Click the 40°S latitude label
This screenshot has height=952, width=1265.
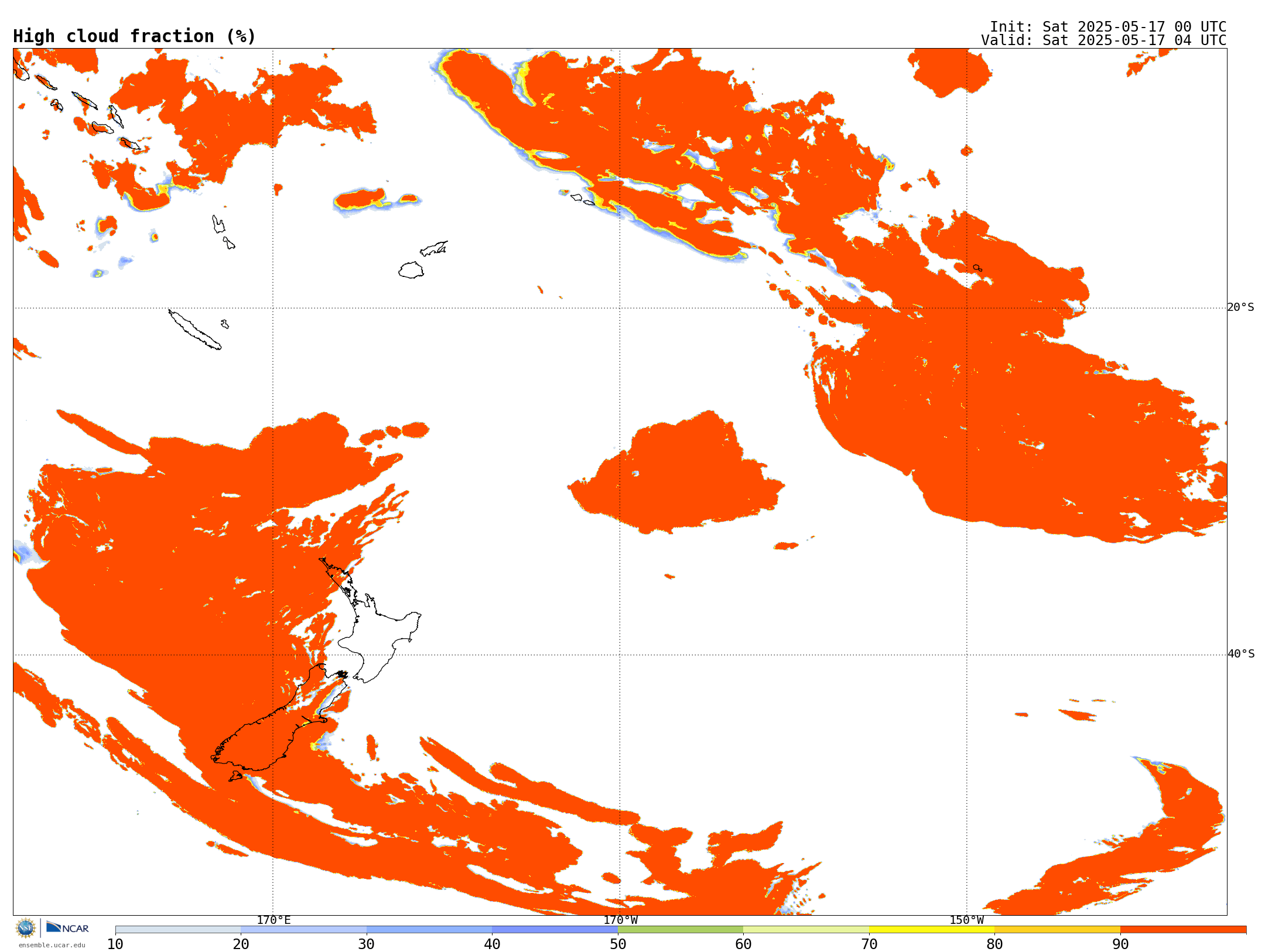pos(1241,654)
